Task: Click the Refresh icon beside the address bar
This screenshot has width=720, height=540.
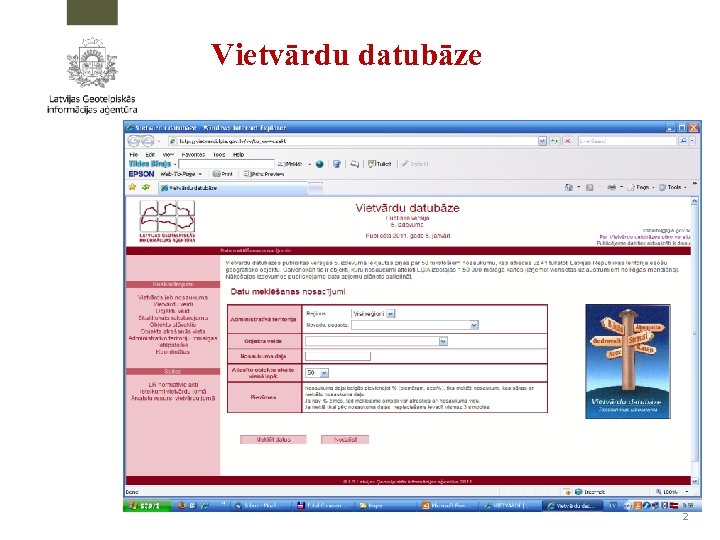Action: [554, 141]
